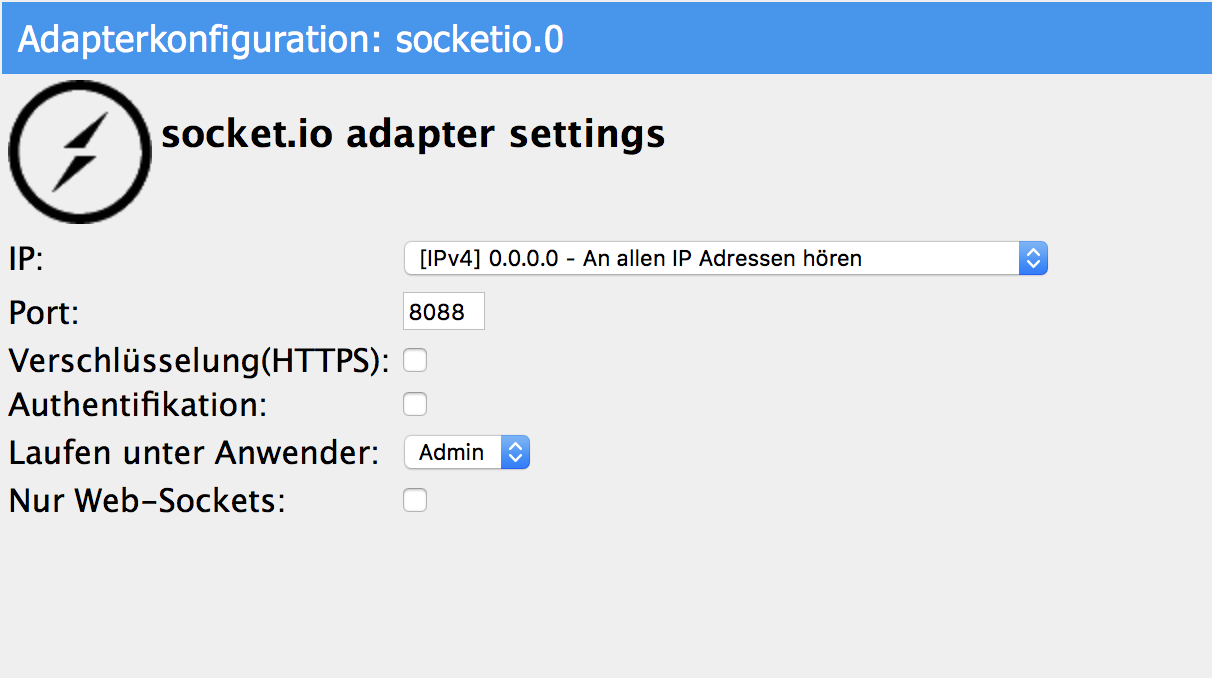Click the 'socket.io adapter settings' heading
Image resolution: width=1212 pixels, height=678 pixels.
[413, 133]
